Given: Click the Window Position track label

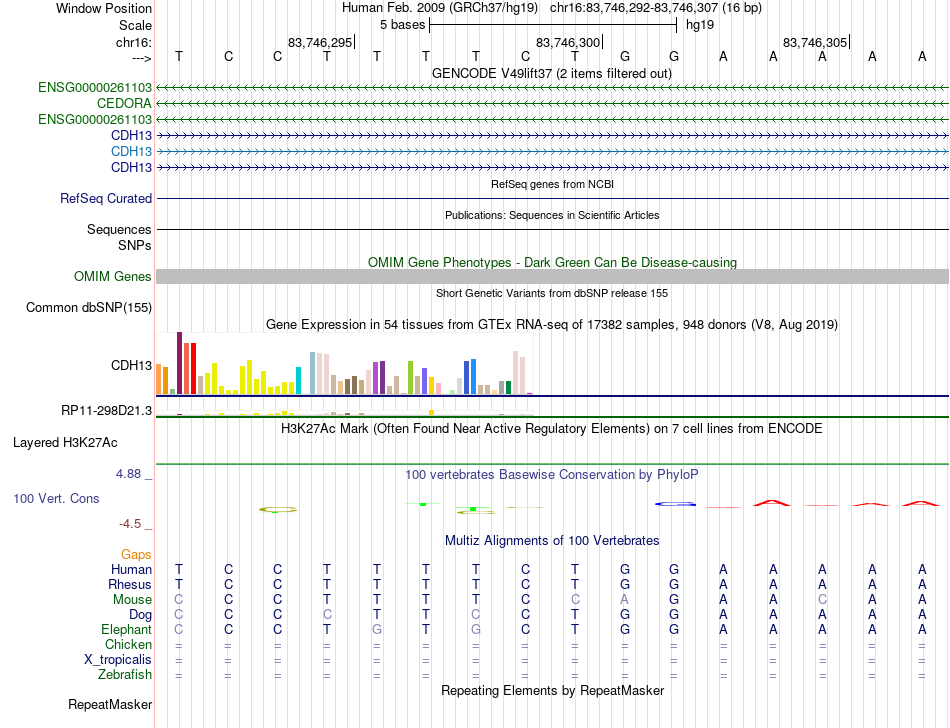Looking at the screenshot, I should 104,8.
